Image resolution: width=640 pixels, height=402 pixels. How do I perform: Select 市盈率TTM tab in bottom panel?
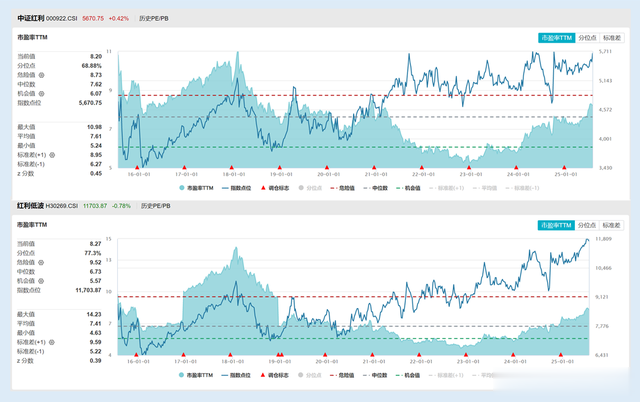pos(556,225)
